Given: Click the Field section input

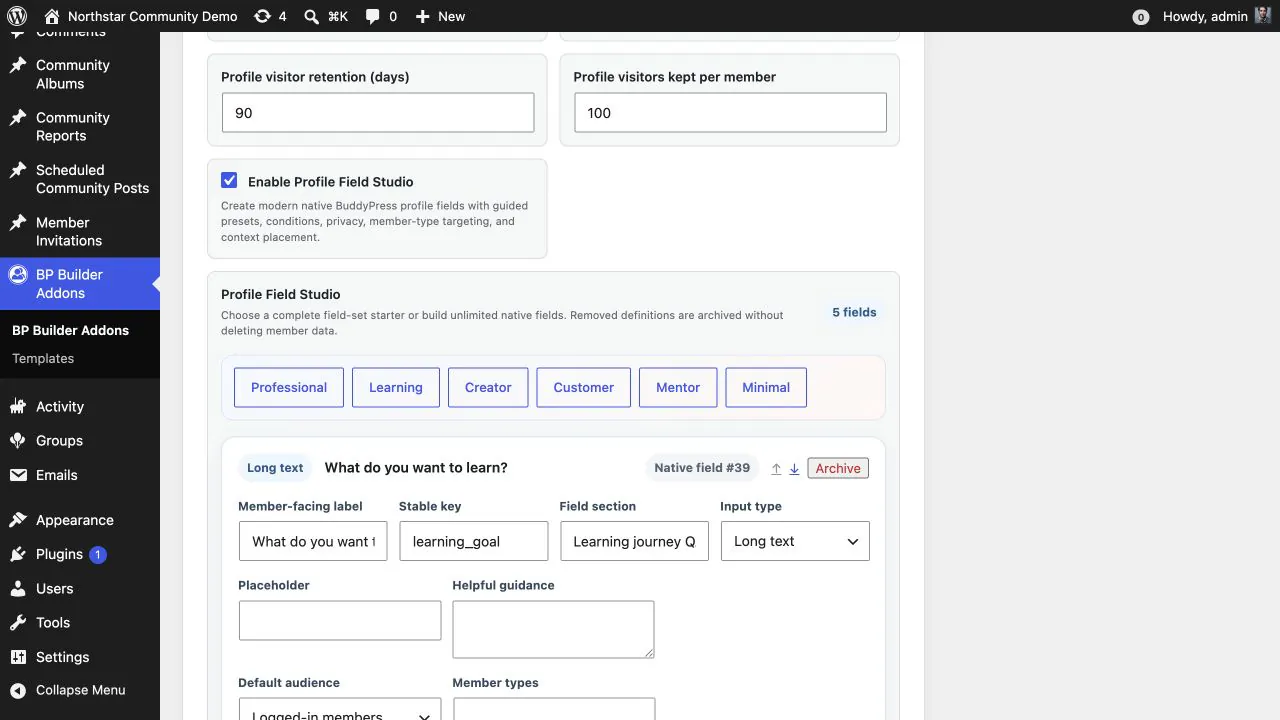Looking at the screenshot, I should coord(634,541).
